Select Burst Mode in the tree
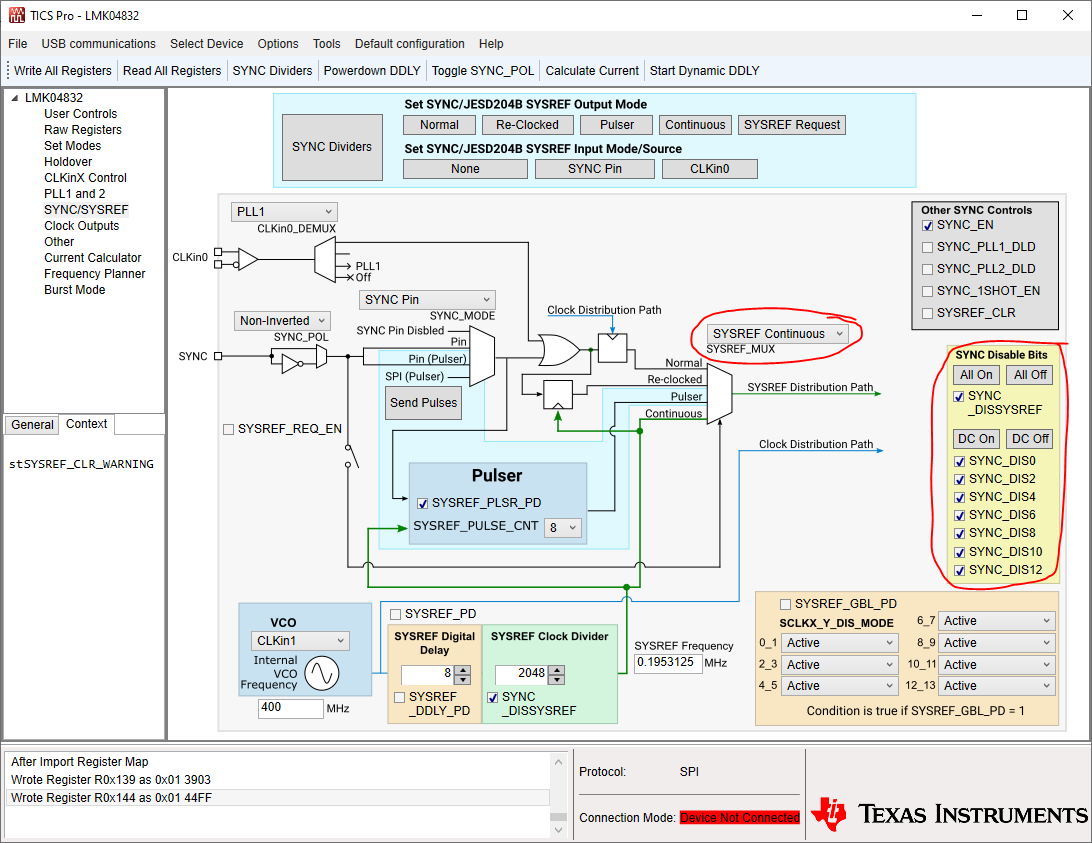This screenshot has width=1092, height=843. coord(75,290)
